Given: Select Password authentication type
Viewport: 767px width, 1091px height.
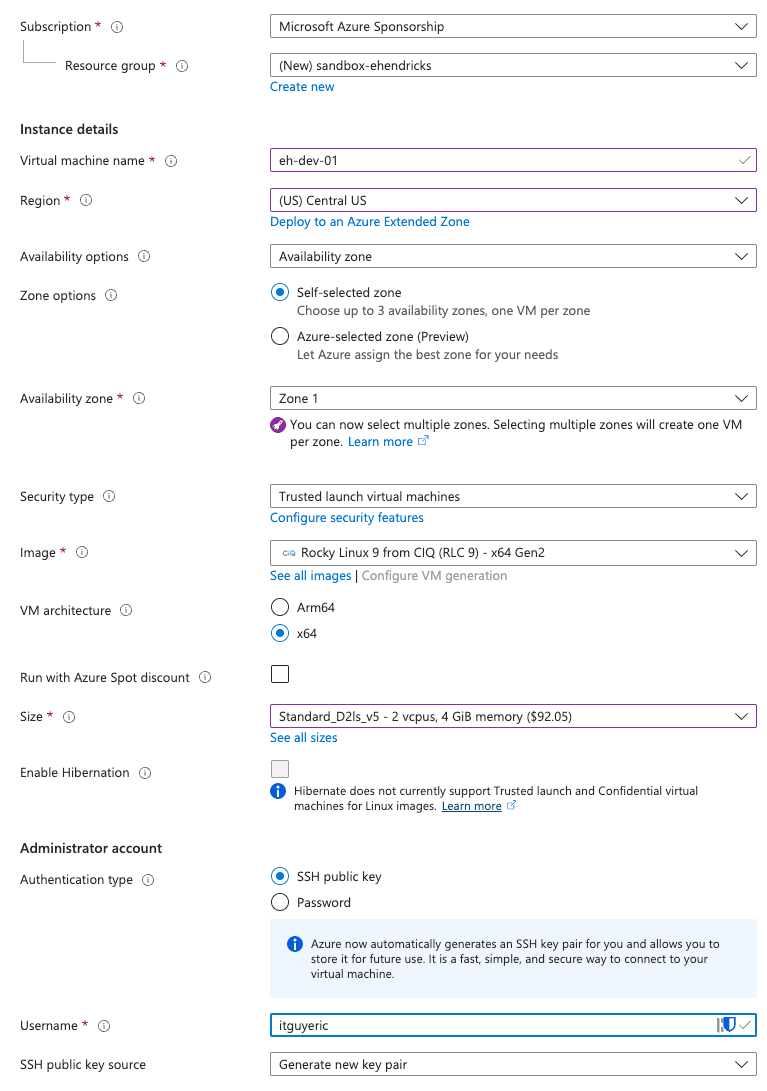Looking at the screenshot, I should click(x=280, y=903).
